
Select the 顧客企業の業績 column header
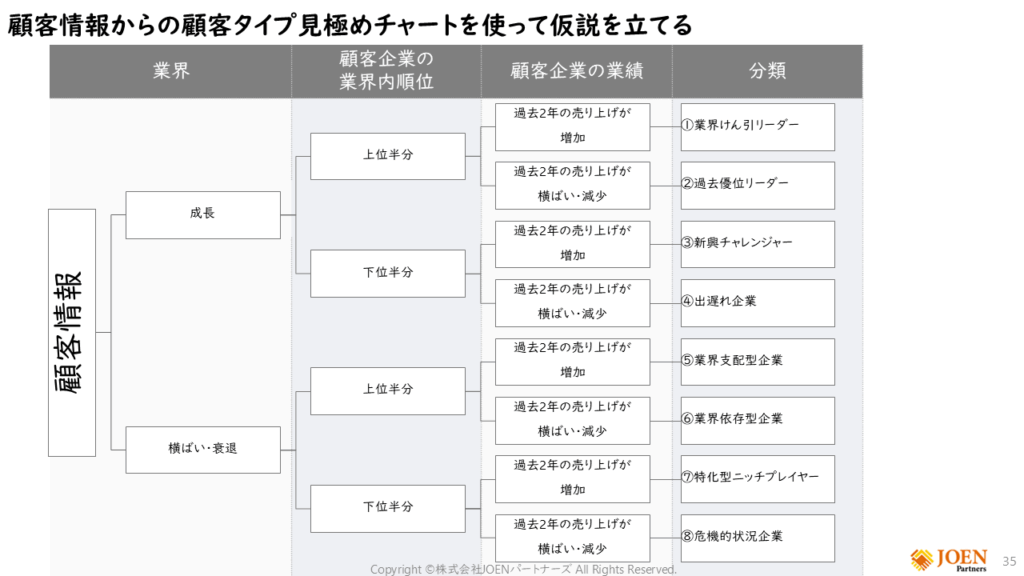[x=576, y=71]
